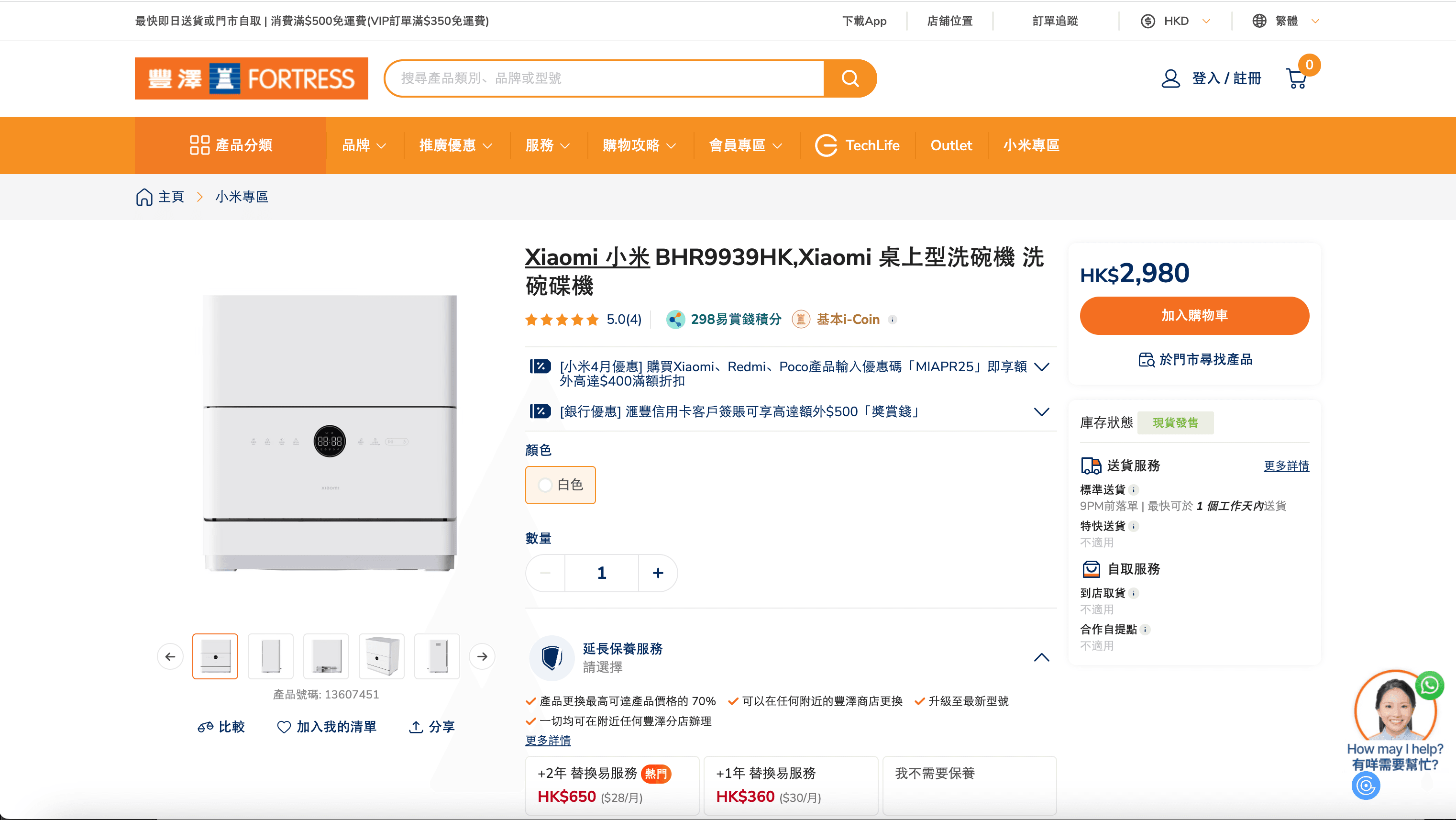Click previous arrow in thumbnail carousel
The height and width of the screenshot is (820, 1456).
click(170, 656)
